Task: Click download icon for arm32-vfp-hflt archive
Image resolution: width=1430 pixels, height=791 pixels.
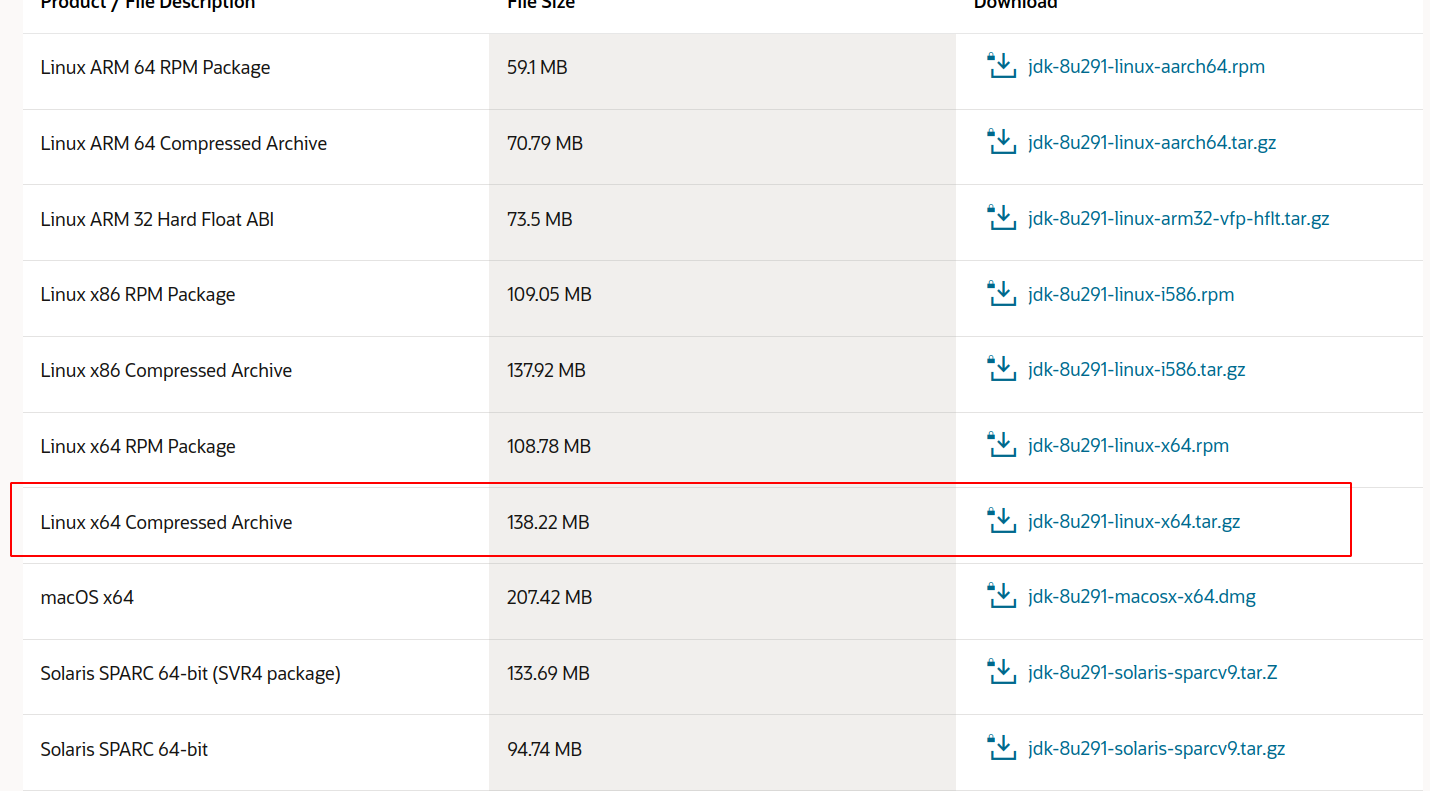Action: tap(1001, 217)
